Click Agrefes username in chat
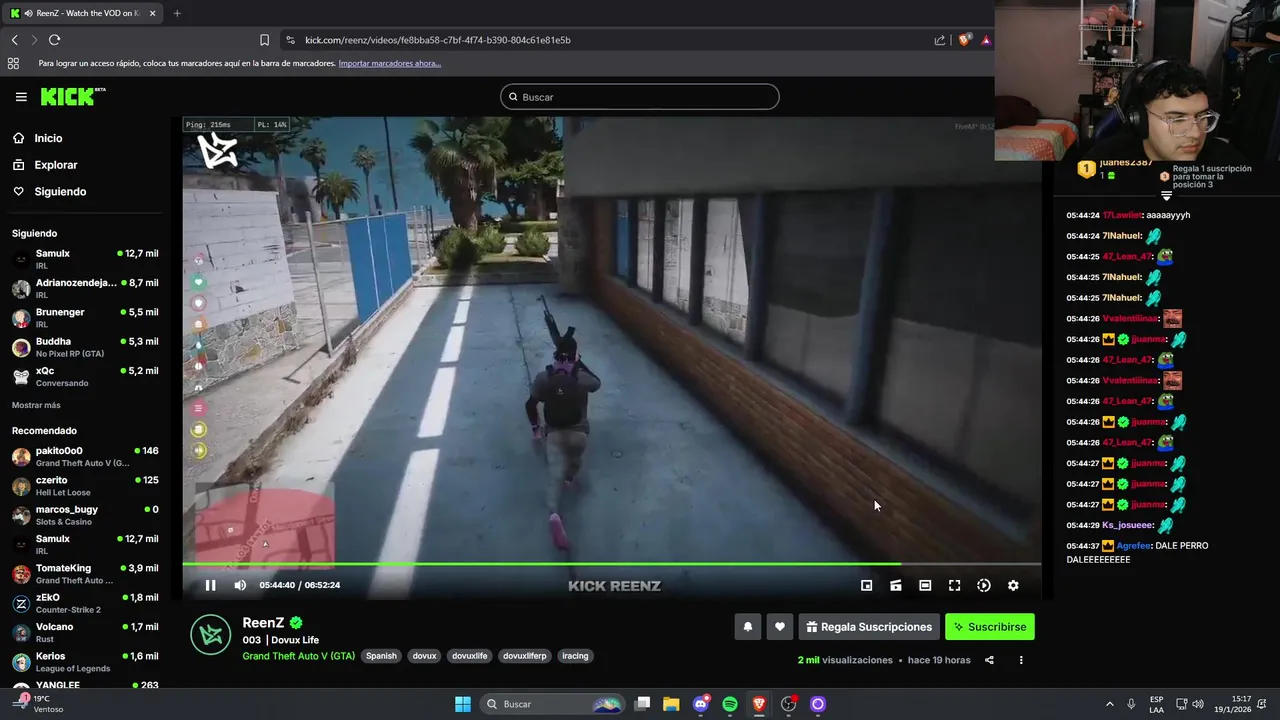The width and height of the screenshot is (1280, 720). (x=1133, y=546)
